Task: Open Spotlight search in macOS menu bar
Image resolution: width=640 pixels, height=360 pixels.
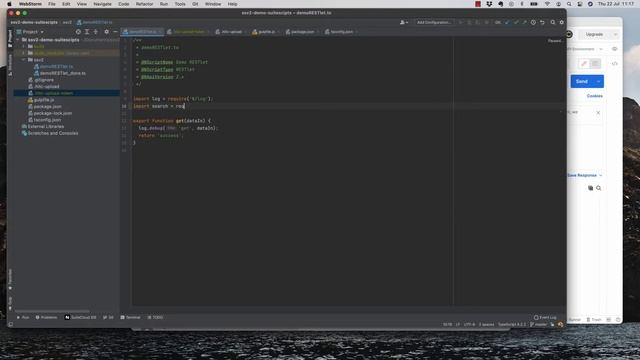Action: pos(569,4)
